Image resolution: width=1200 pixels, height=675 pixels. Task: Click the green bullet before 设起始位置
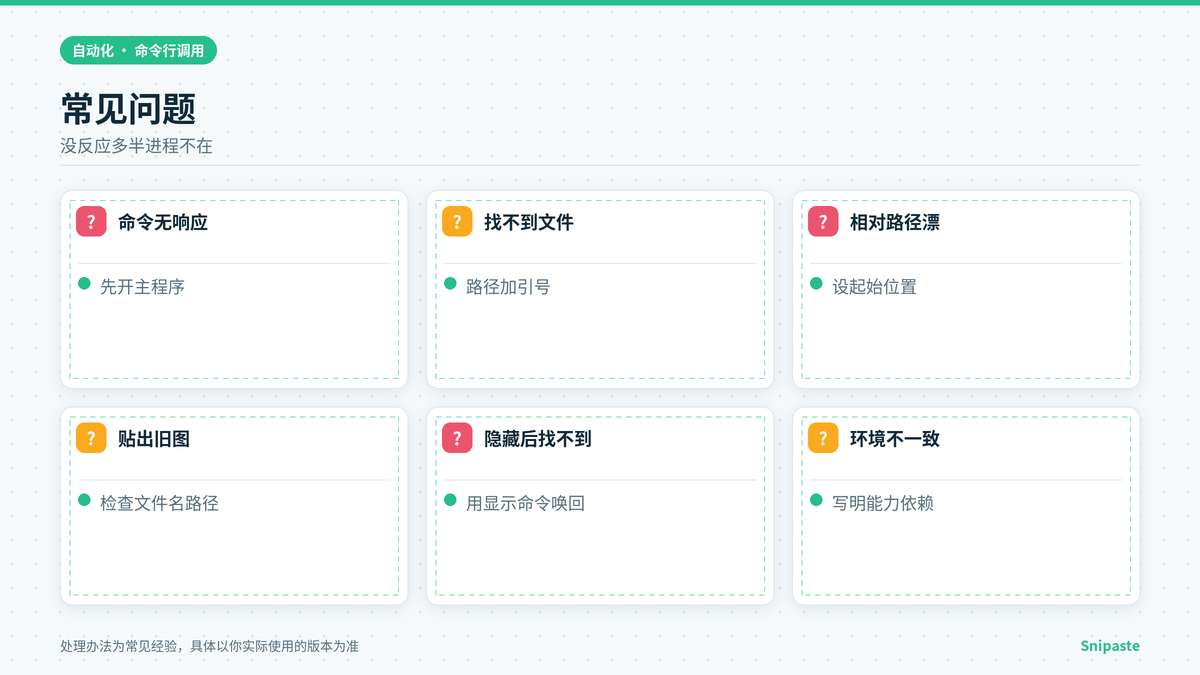click(x=817, y=284)
